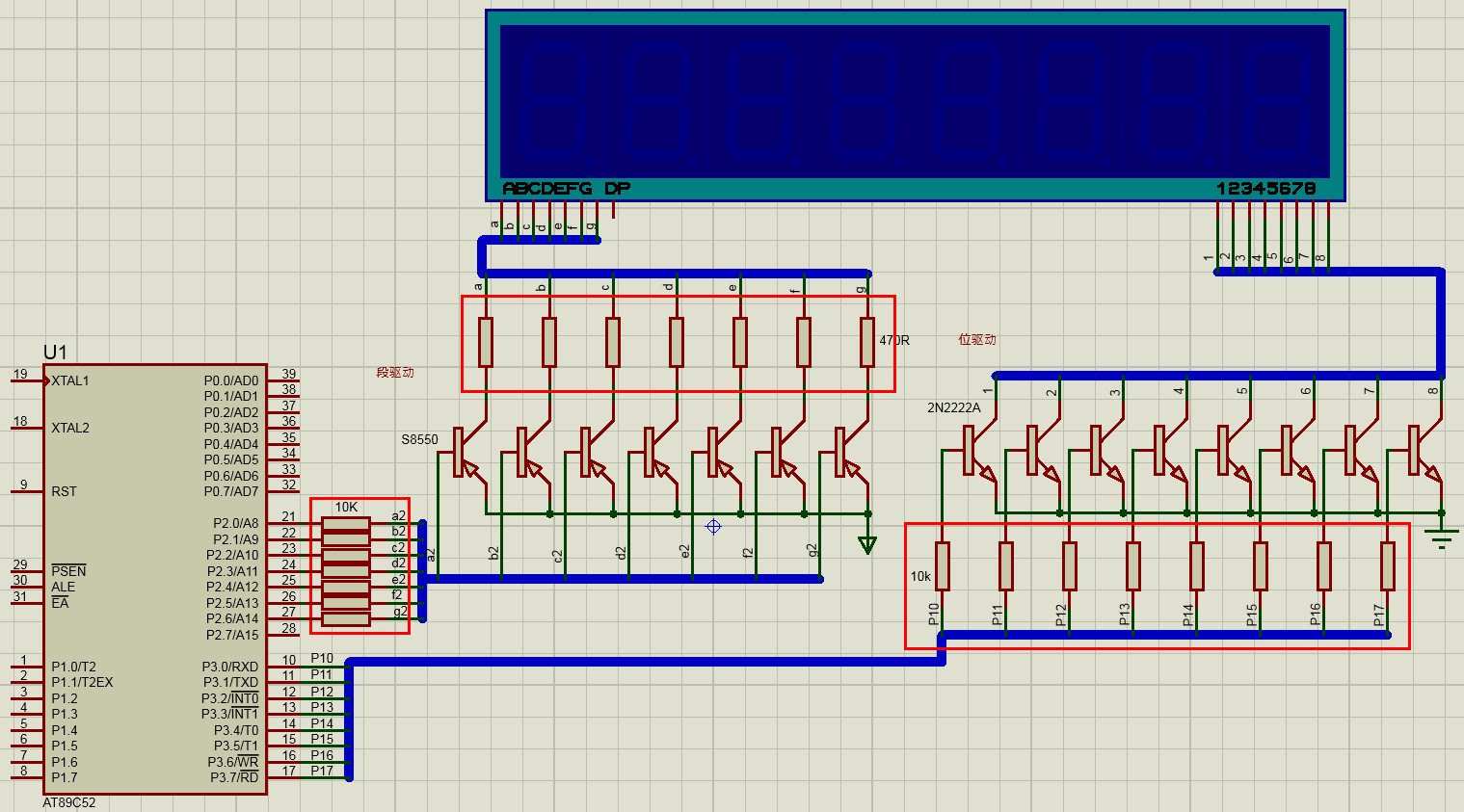Viewport: 1464px width, 812px height.
Task: Click the blue origin crosshair marker
Action: pos(713,526)
